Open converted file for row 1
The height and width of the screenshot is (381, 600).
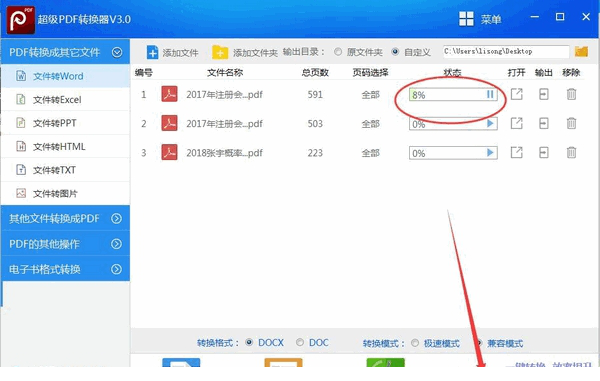pos(517,94)
